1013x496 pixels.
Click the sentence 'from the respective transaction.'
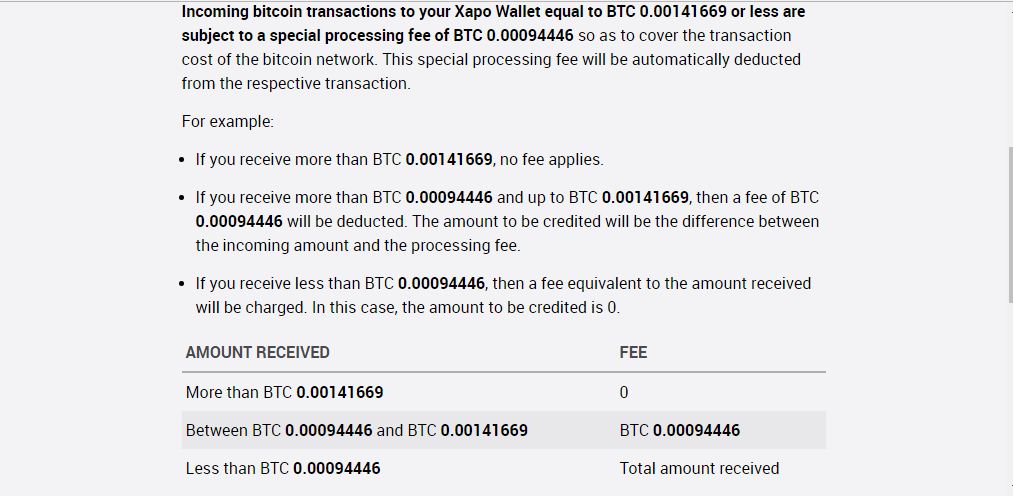[296, 84]
